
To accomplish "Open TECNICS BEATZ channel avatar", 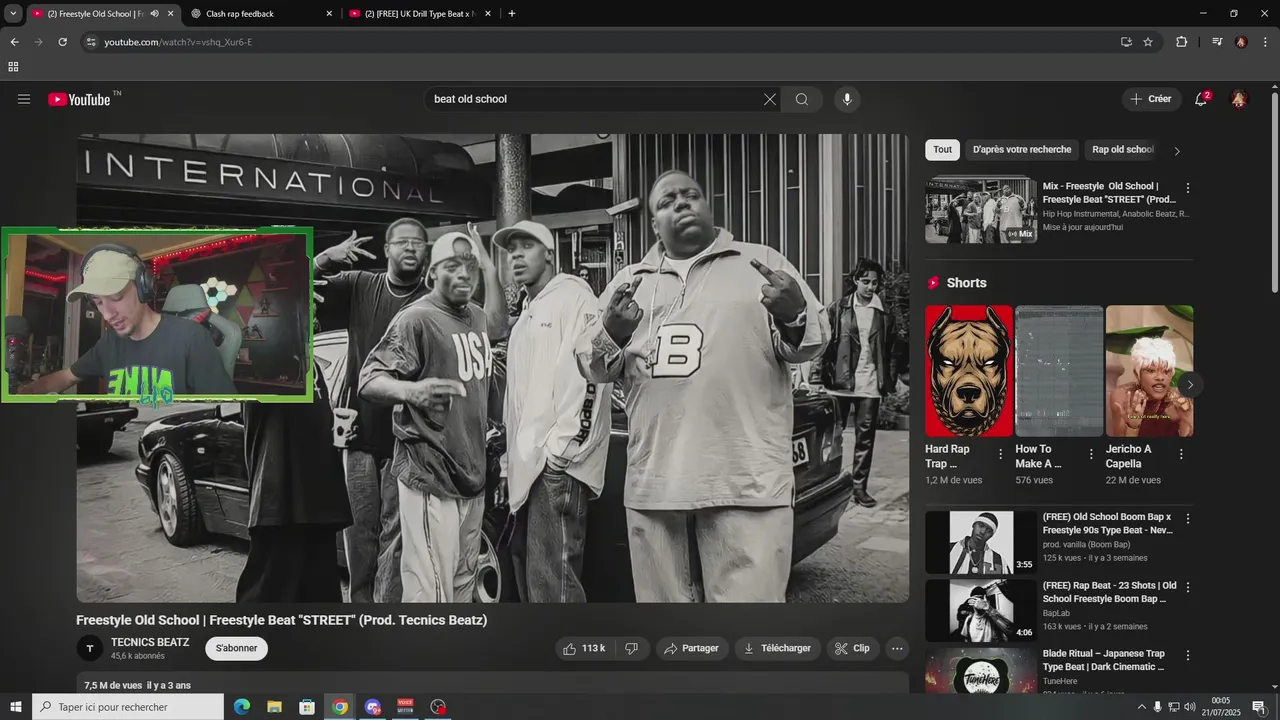I will coord(90,648).
